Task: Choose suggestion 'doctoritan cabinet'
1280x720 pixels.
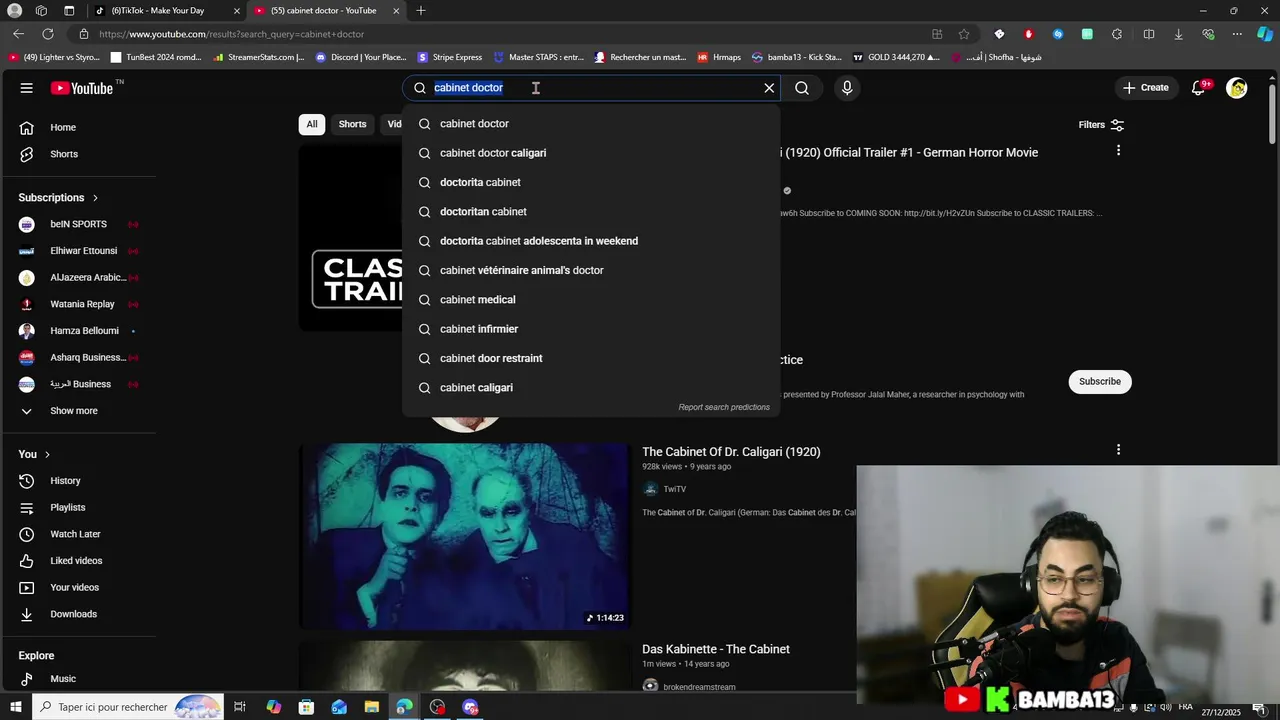Action: pos(590,212)
